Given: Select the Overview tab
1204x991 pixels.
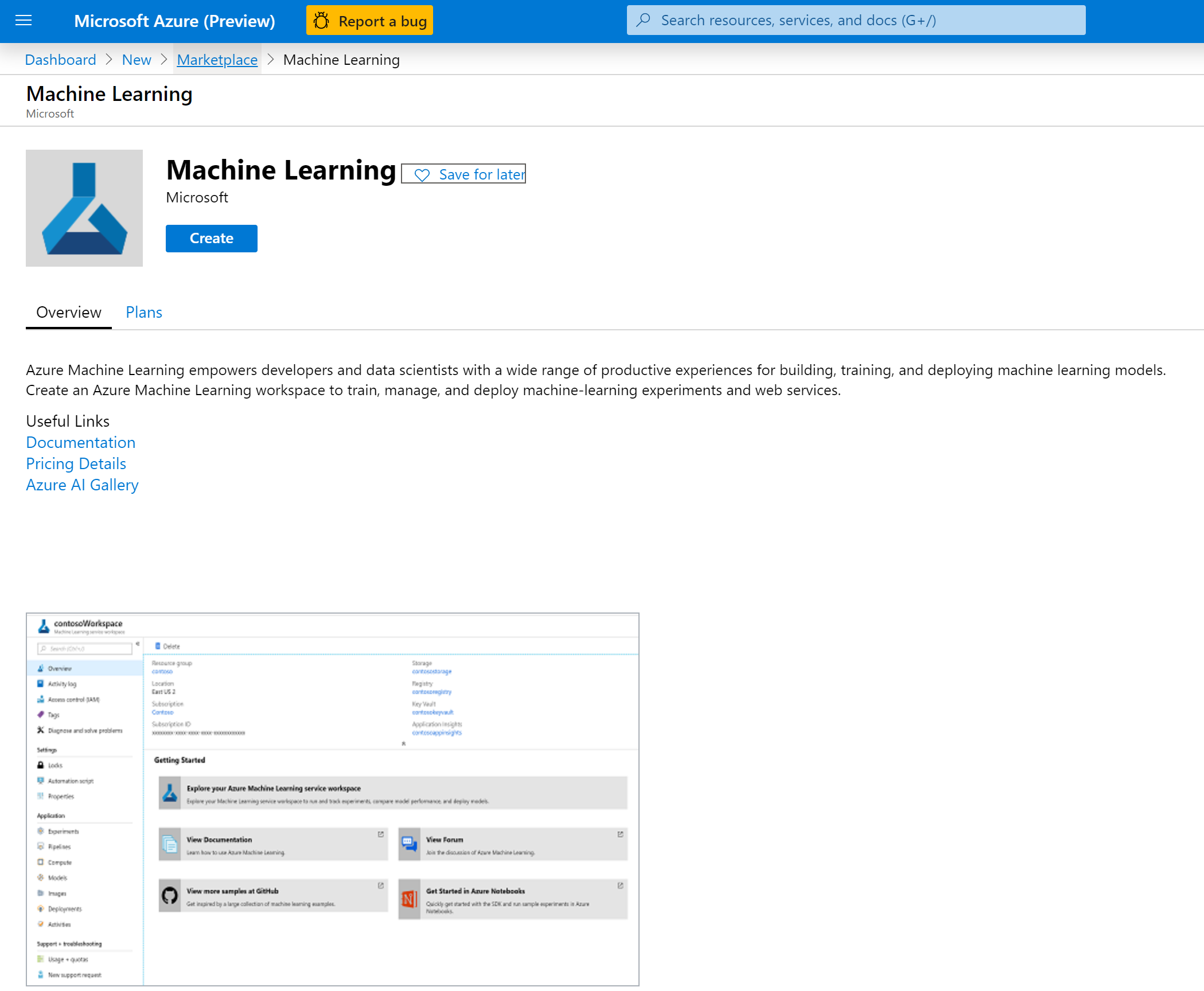Looking at the screenshot, I should [x=69, y=312].
